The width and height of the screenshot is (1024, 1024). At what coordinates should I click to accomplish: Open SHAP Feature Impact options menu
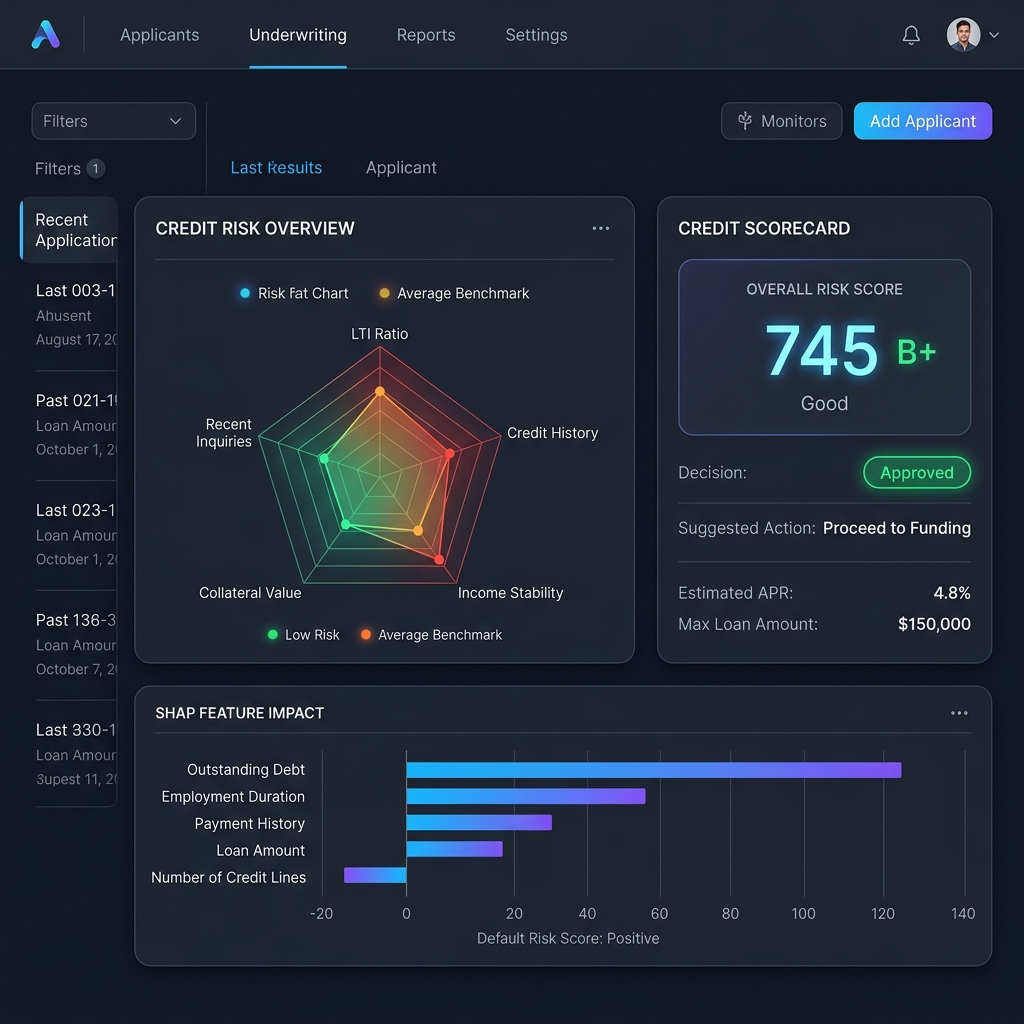tap(959, 712)
